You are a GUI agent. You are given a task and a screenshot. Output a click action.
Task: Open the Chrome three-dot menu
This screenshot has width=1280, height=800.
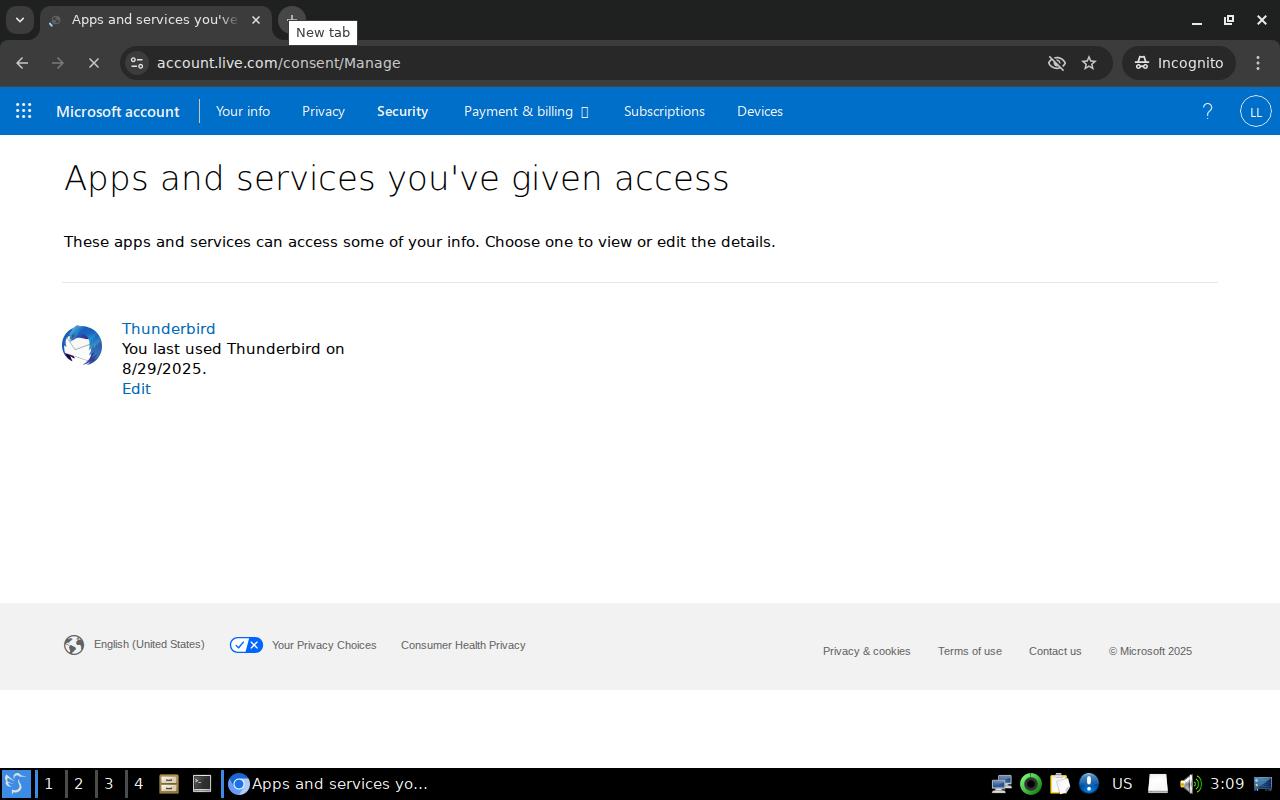pos(1258,63)
